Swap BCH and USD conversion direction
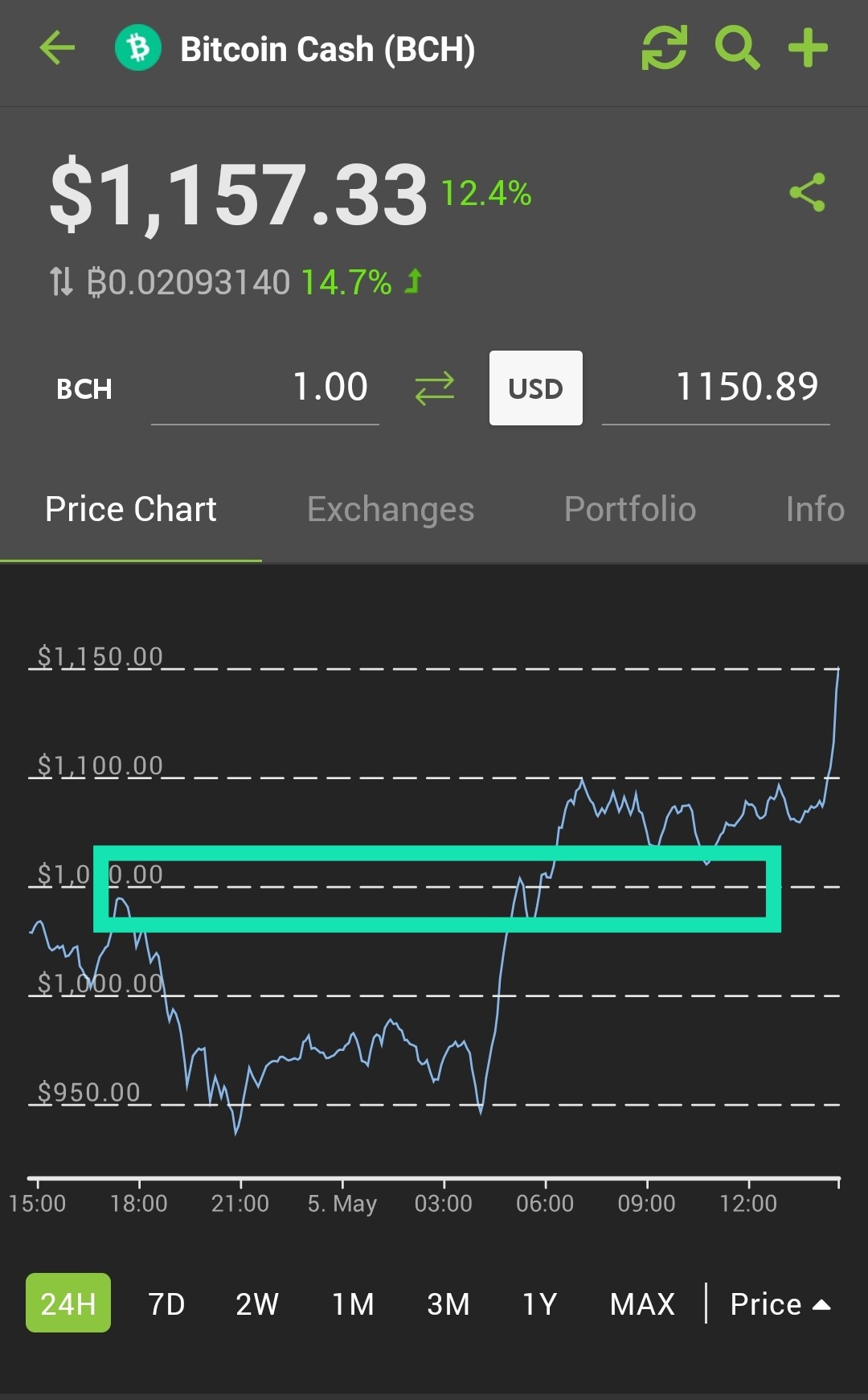 [x=435, y=388]
